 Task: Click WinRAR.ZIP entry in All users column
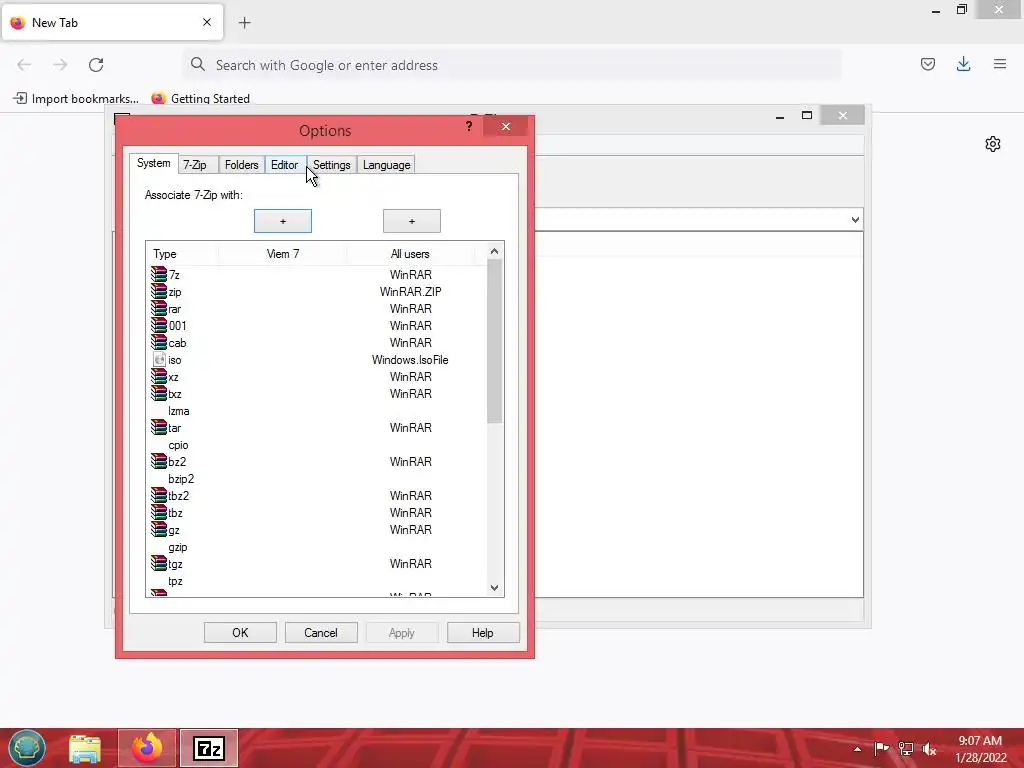pos(410,292)
